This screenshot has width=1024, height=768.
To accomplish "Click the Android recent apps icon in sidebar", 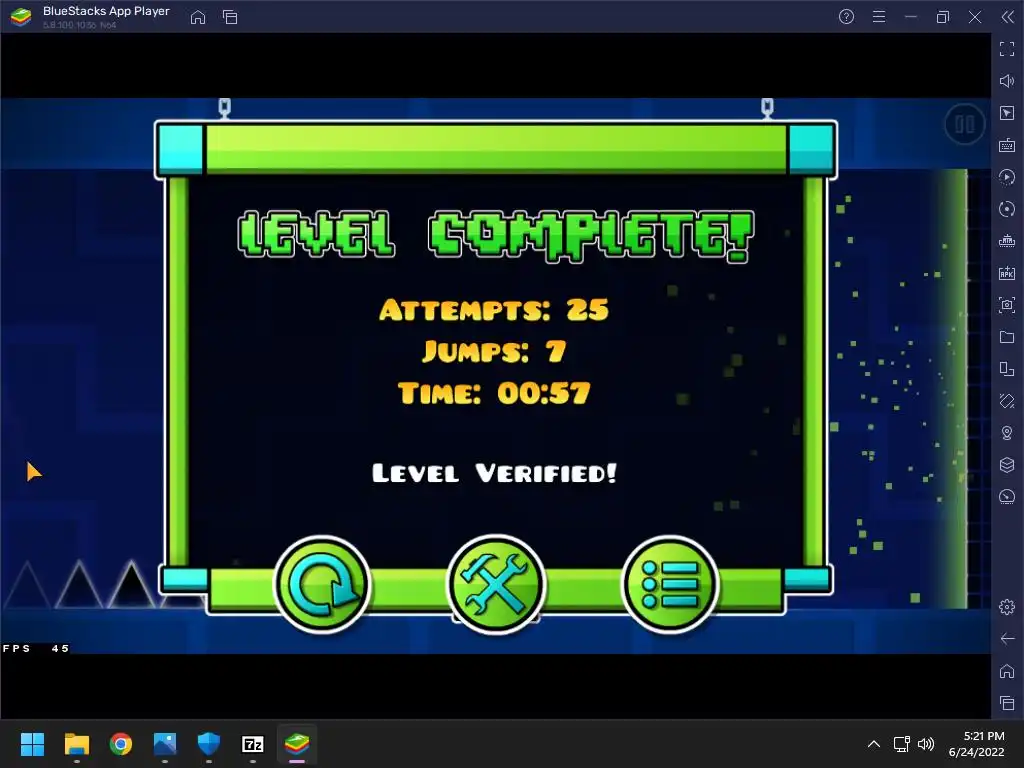I will point(1007,703).
